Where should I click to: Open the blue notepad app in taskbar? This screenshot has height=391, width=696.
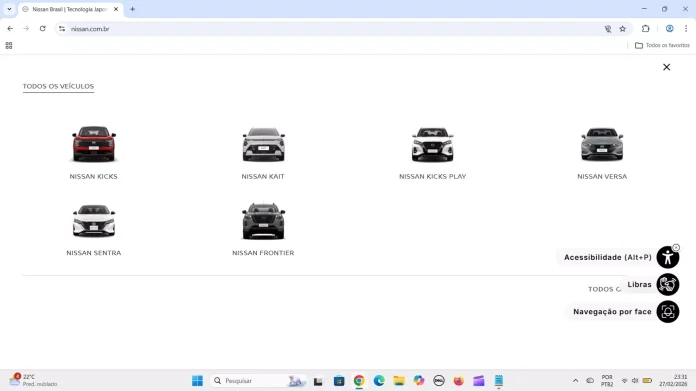[499, 381]
